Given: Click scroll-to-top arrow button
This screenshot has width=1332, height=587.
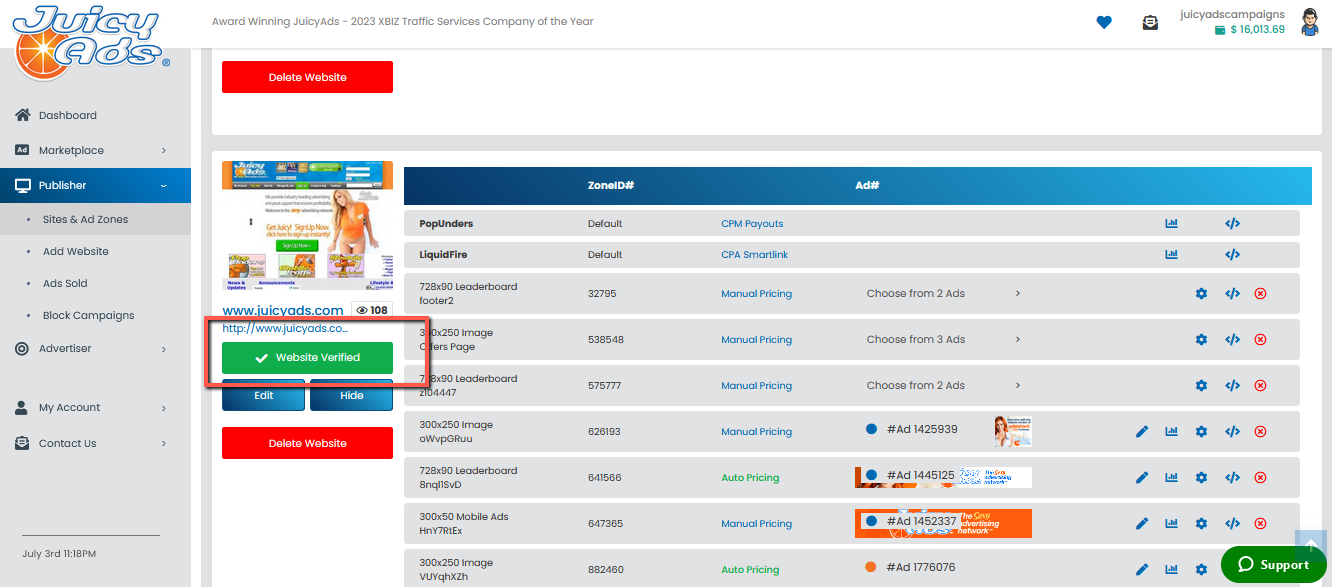Looking at the screenshot, I should click(x=1309, y=544).
